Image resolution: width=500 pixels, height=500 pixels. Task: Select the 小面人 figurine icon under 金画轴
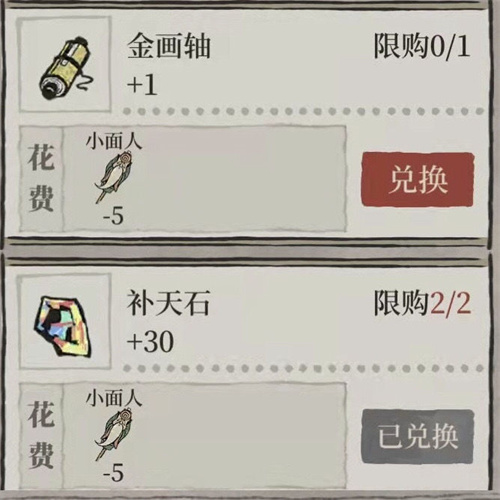[x=114, y=177]
